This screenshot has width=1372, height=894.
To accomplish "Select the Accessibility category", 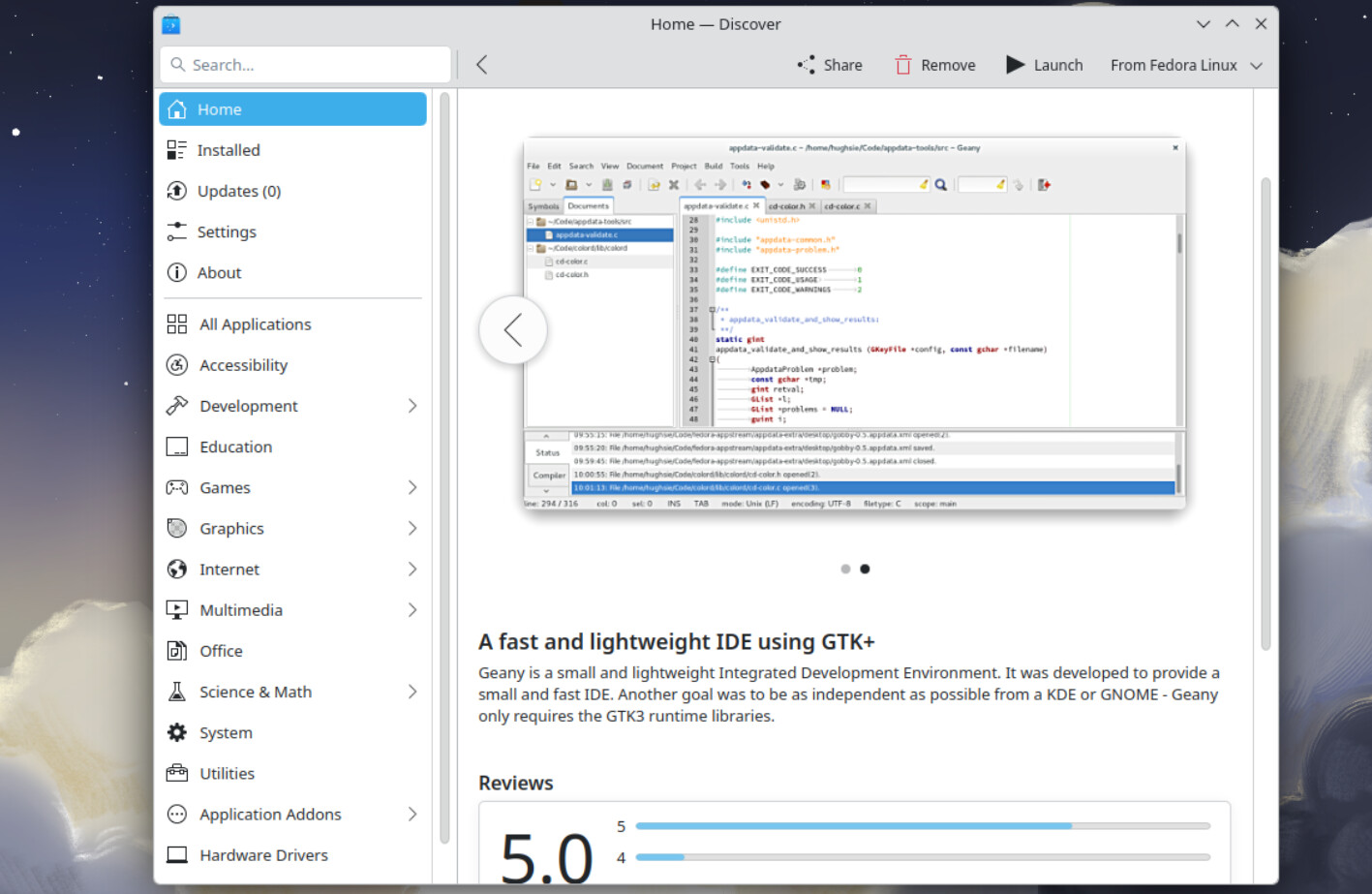I will click(243, 365).
